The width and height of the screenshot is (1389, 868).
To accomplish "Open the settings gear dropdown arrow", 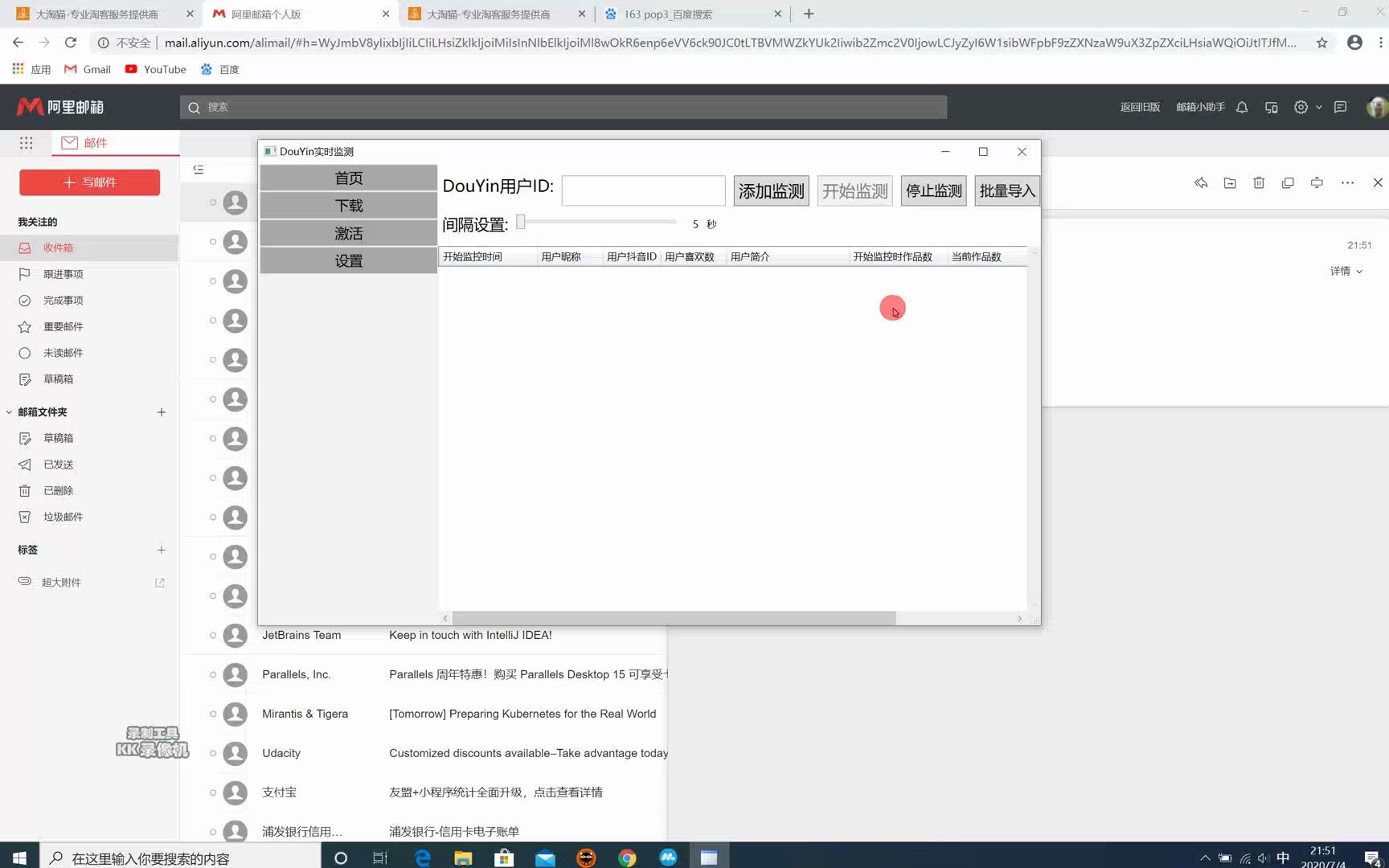I will tap(1319, 107).
